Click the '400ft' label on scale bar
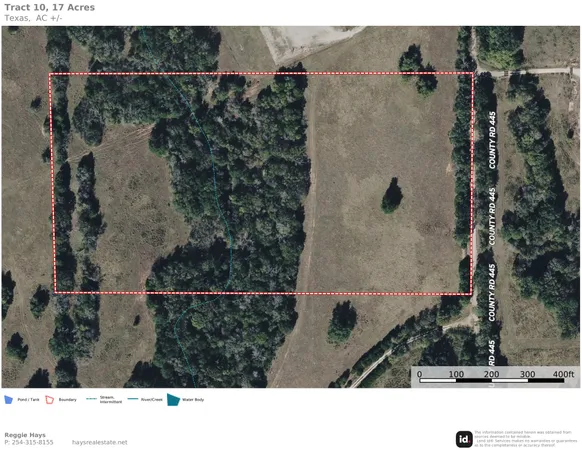Screen dimensions: 582x450 tap(563, 374)
